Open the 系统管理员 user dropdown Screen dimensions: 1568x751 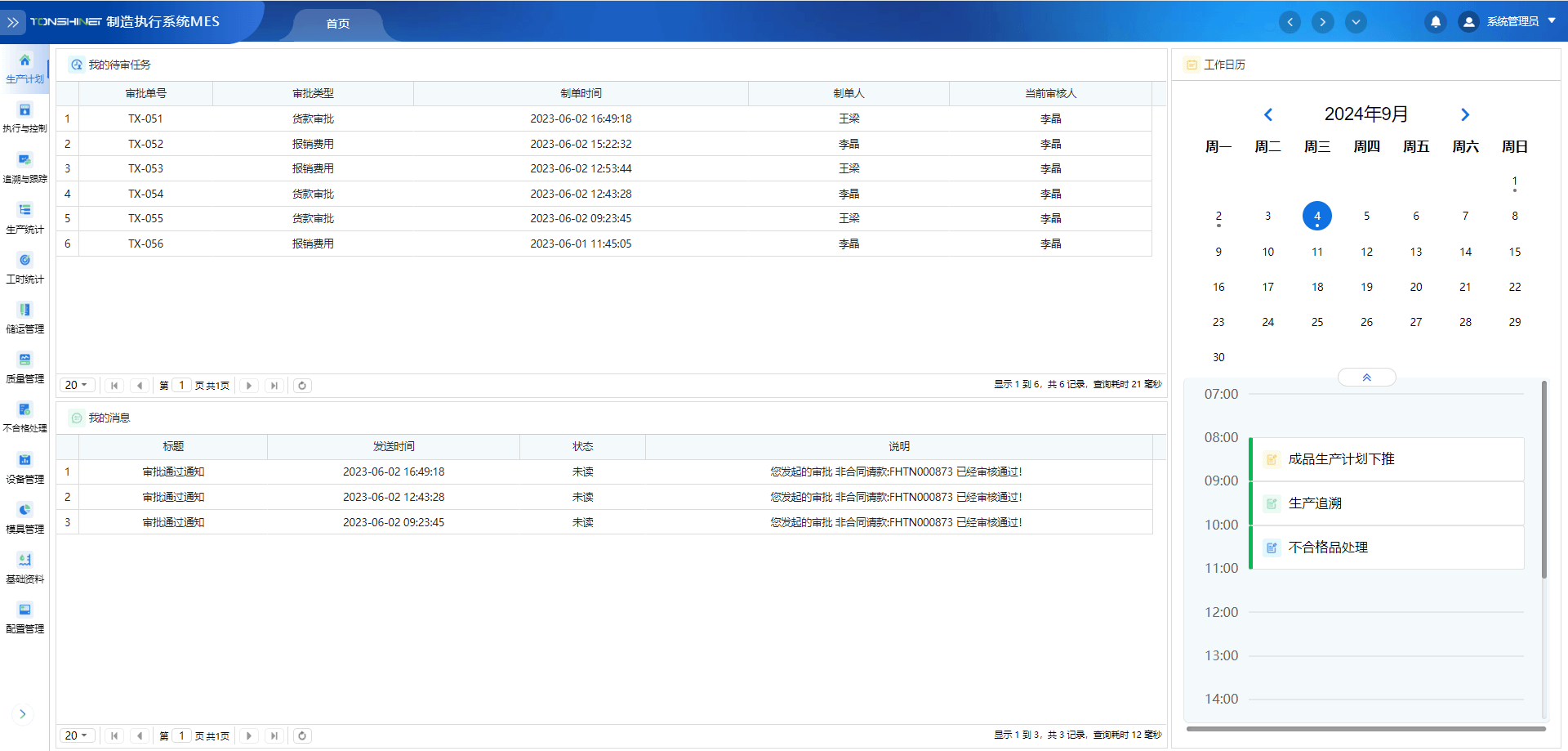(1512, 22)
